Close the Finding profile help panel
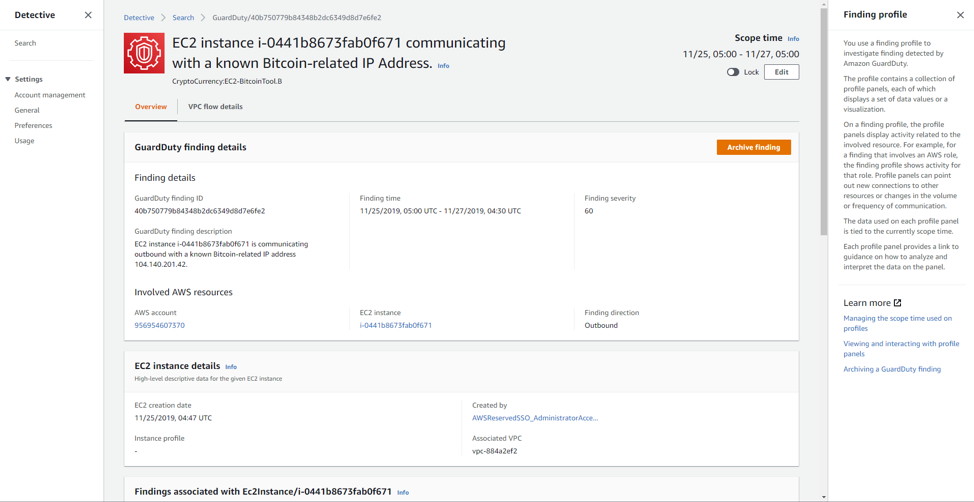 (x=960, y=15)
